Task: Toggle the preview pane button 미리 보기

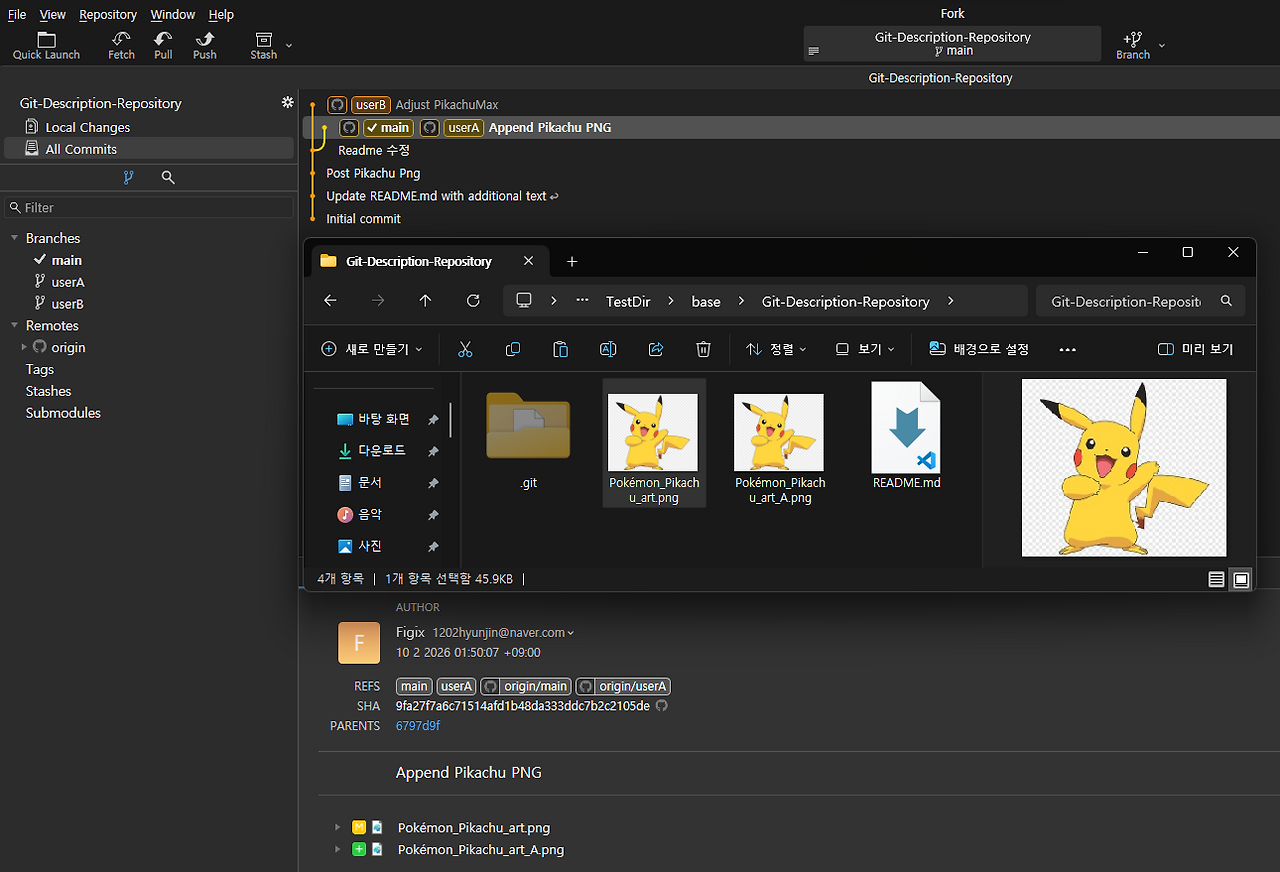Action: coord(1195,349)
